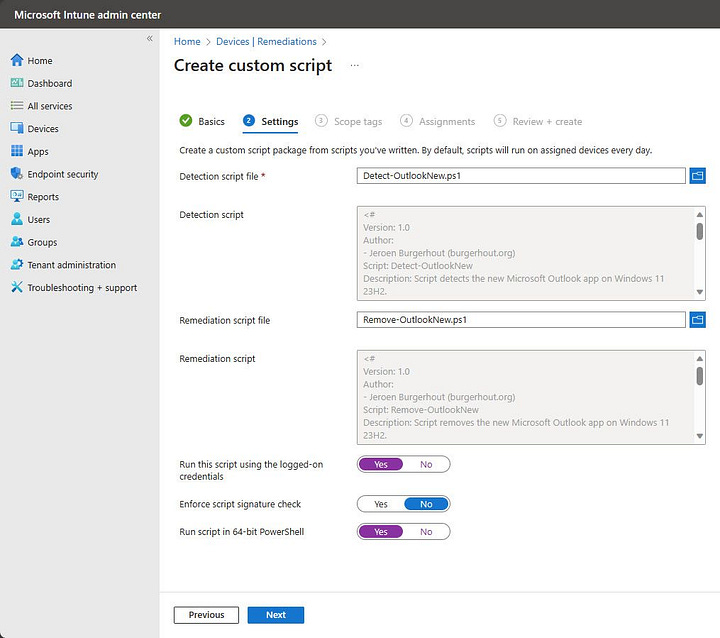Click the Detection script scroll-up arrow
This screenshot has width=720, height=638.
699,215
